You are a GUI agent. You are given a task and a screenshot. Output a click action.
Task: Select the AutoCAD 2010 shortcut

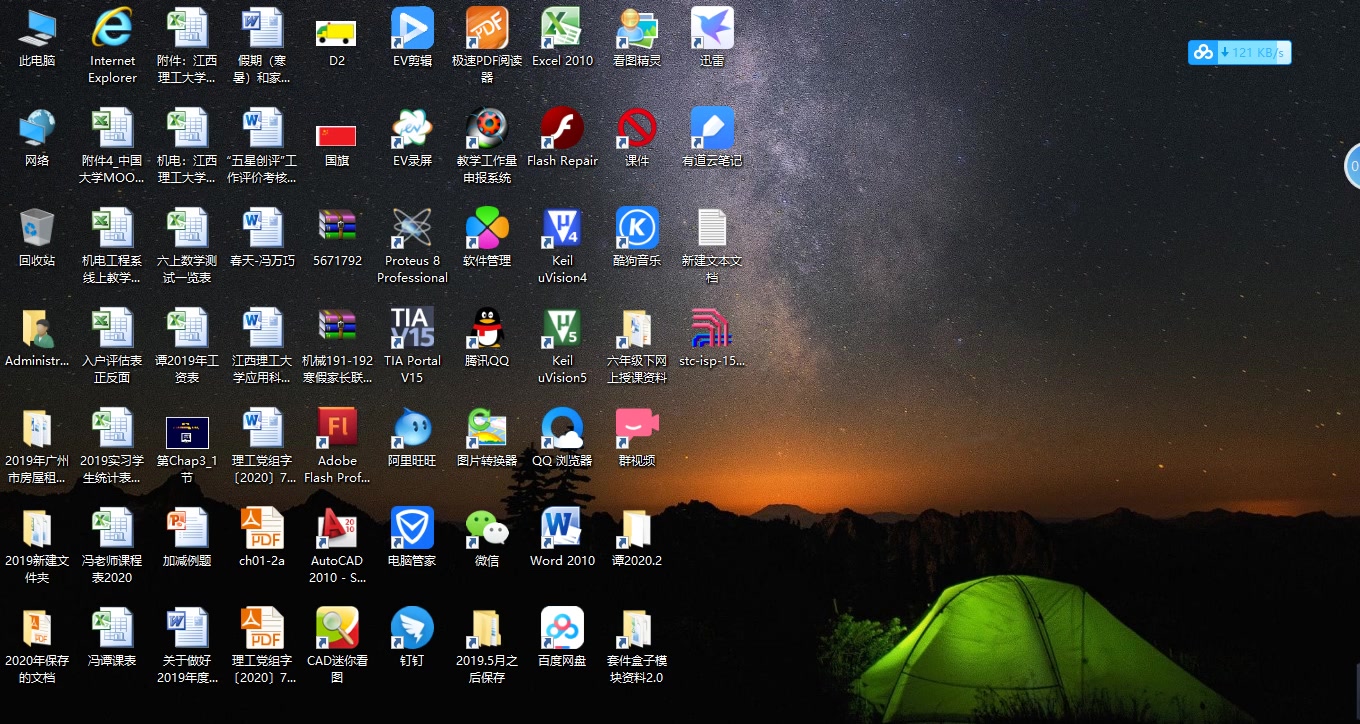point(337,528)
